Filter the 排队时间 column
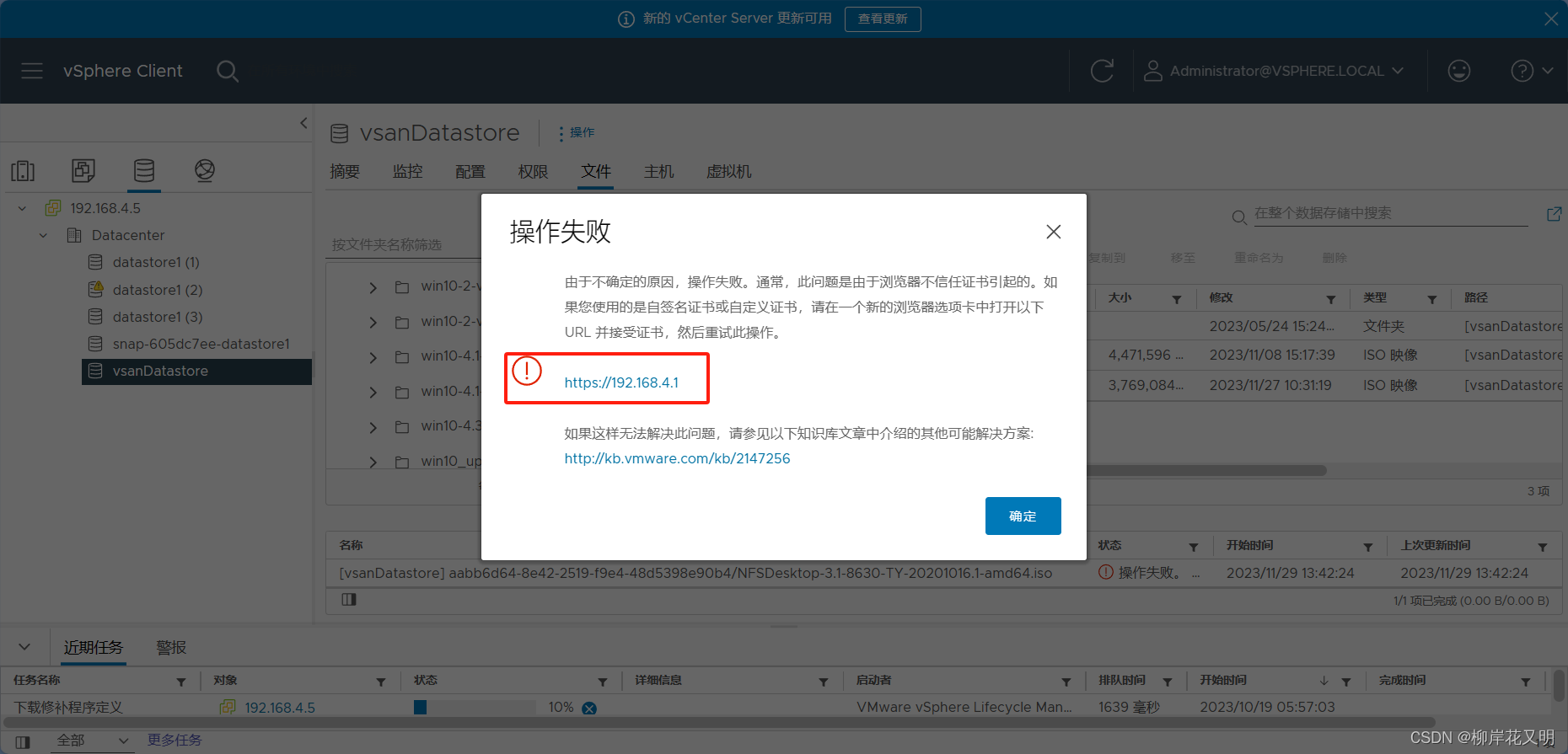The image size is (1568, 754). click(1168, 682)
